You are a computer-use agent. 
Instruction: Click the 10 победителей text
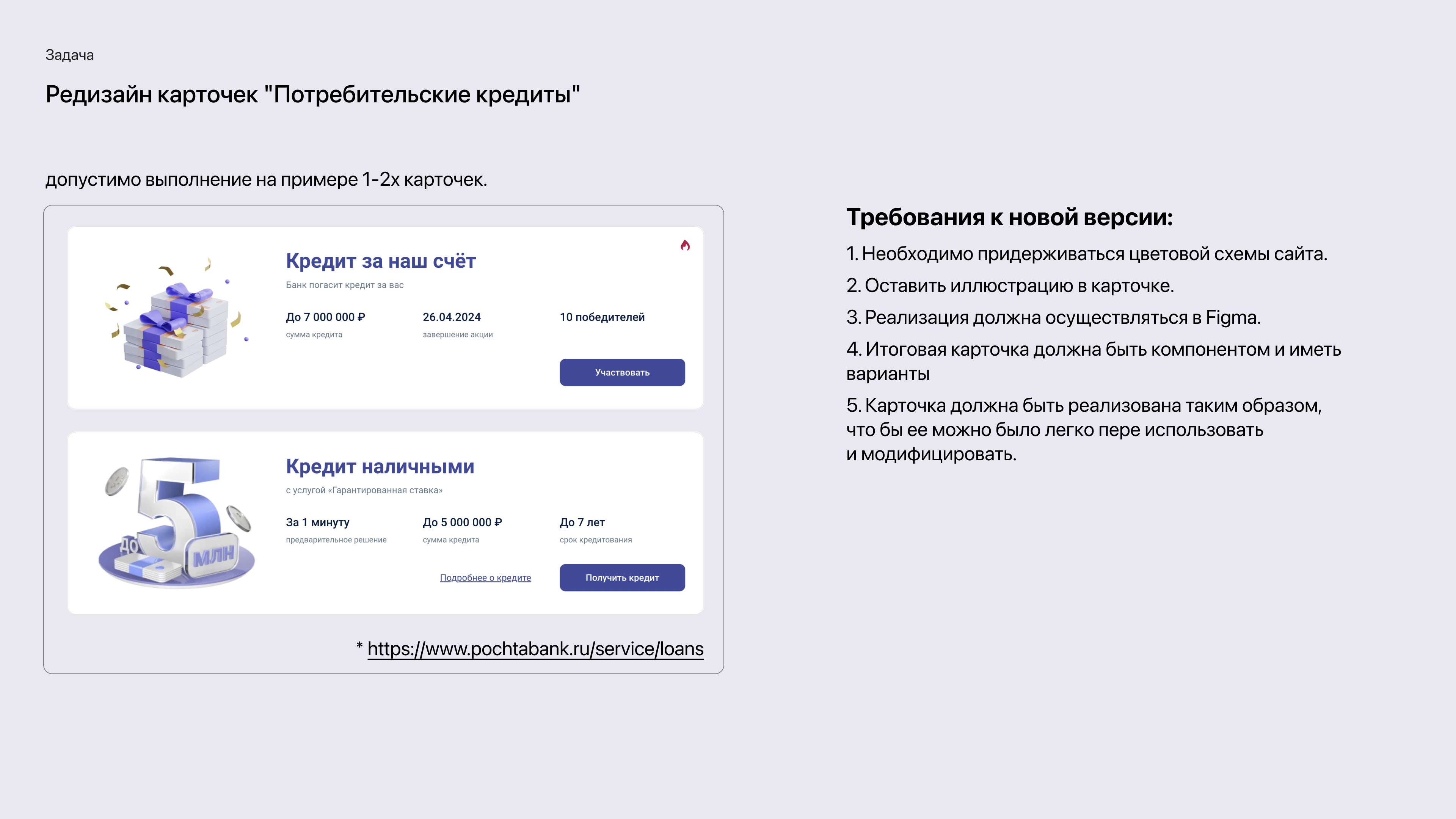coord(602,317)
